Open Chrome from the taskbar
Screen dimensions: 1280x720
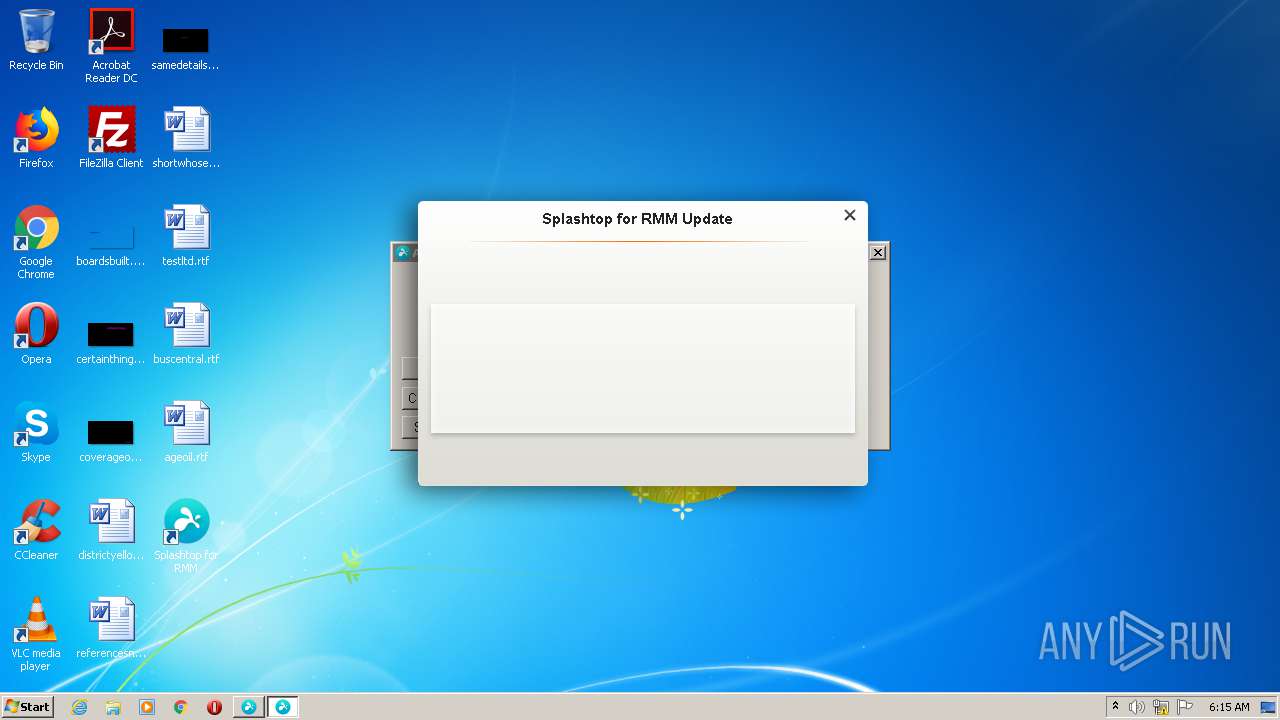(181, 707)
